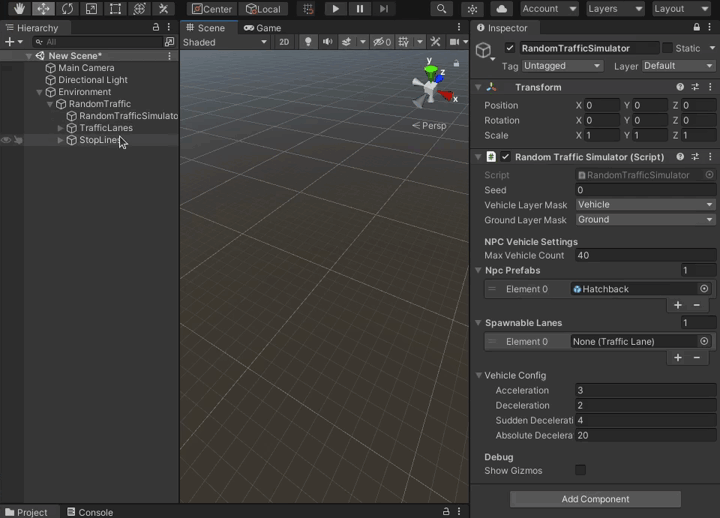
Task: Open the Vehicle Layer Mask dropdown
Action: [x=645, y=205]
